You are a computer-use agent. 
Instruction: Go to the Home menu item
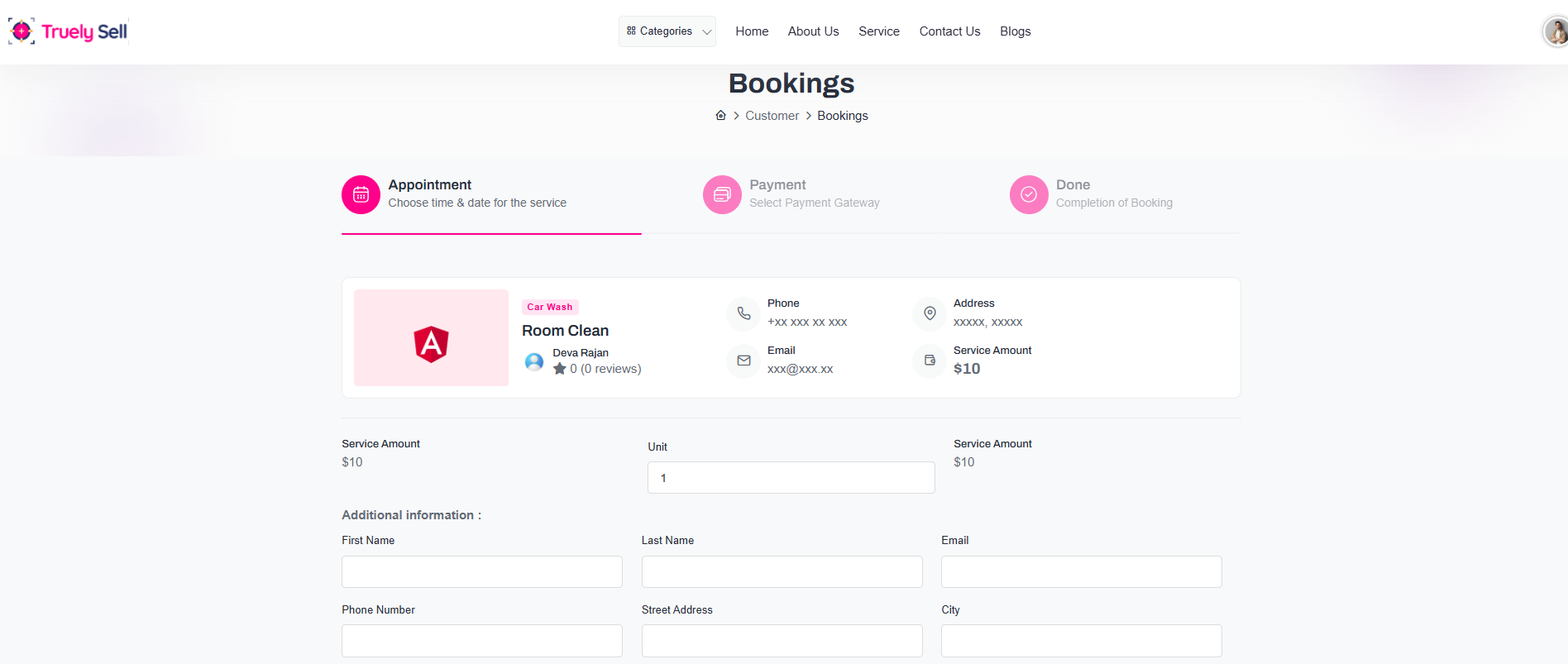(x=752, y=31)
